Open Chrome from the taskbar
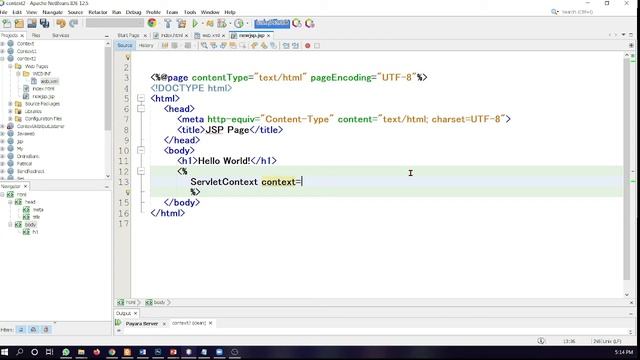This screenshot has height=360, width=640. click(x=112, y=352)
